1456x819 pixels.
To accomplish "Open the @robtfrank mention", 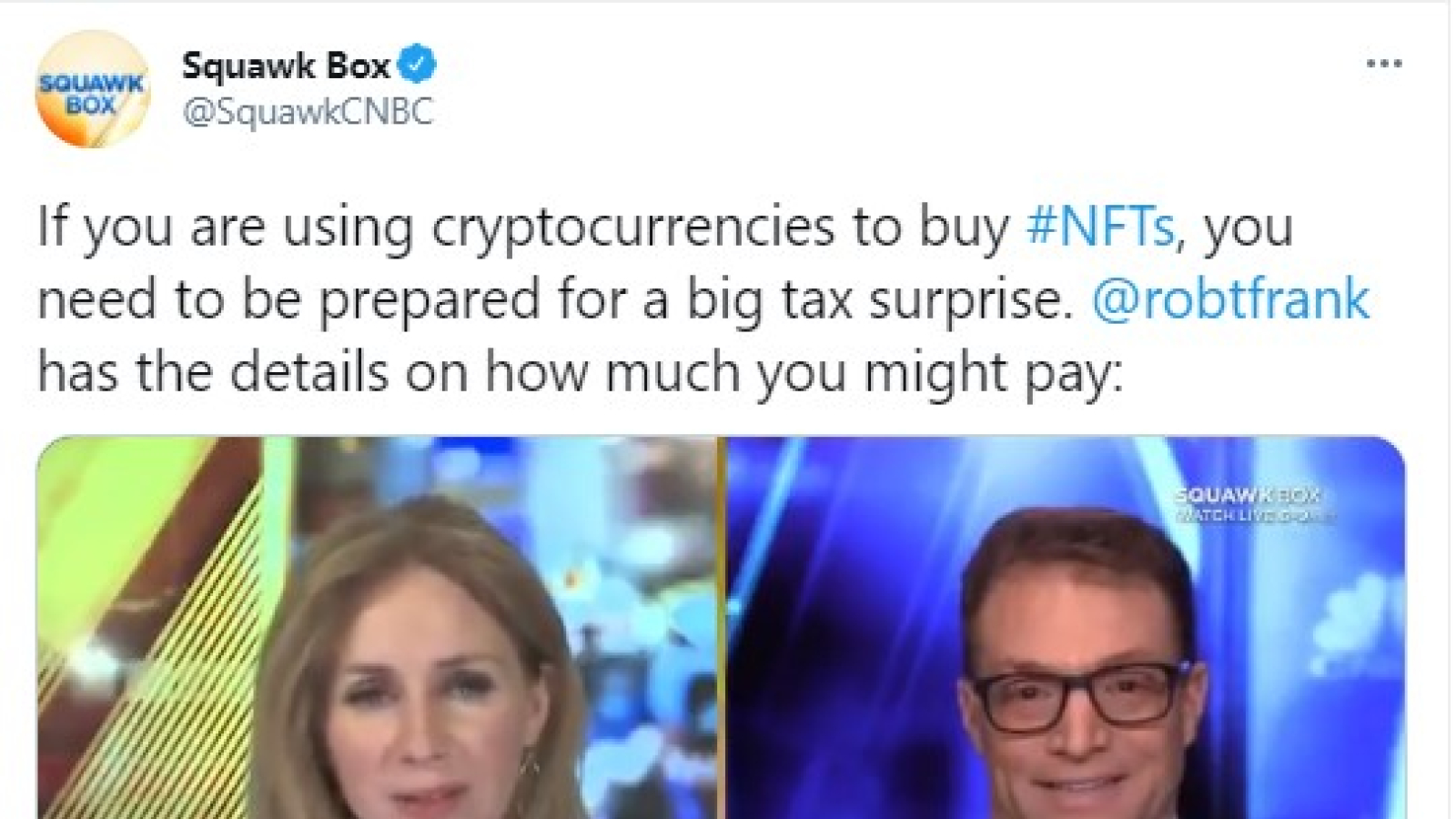I will click(1230, 298).
